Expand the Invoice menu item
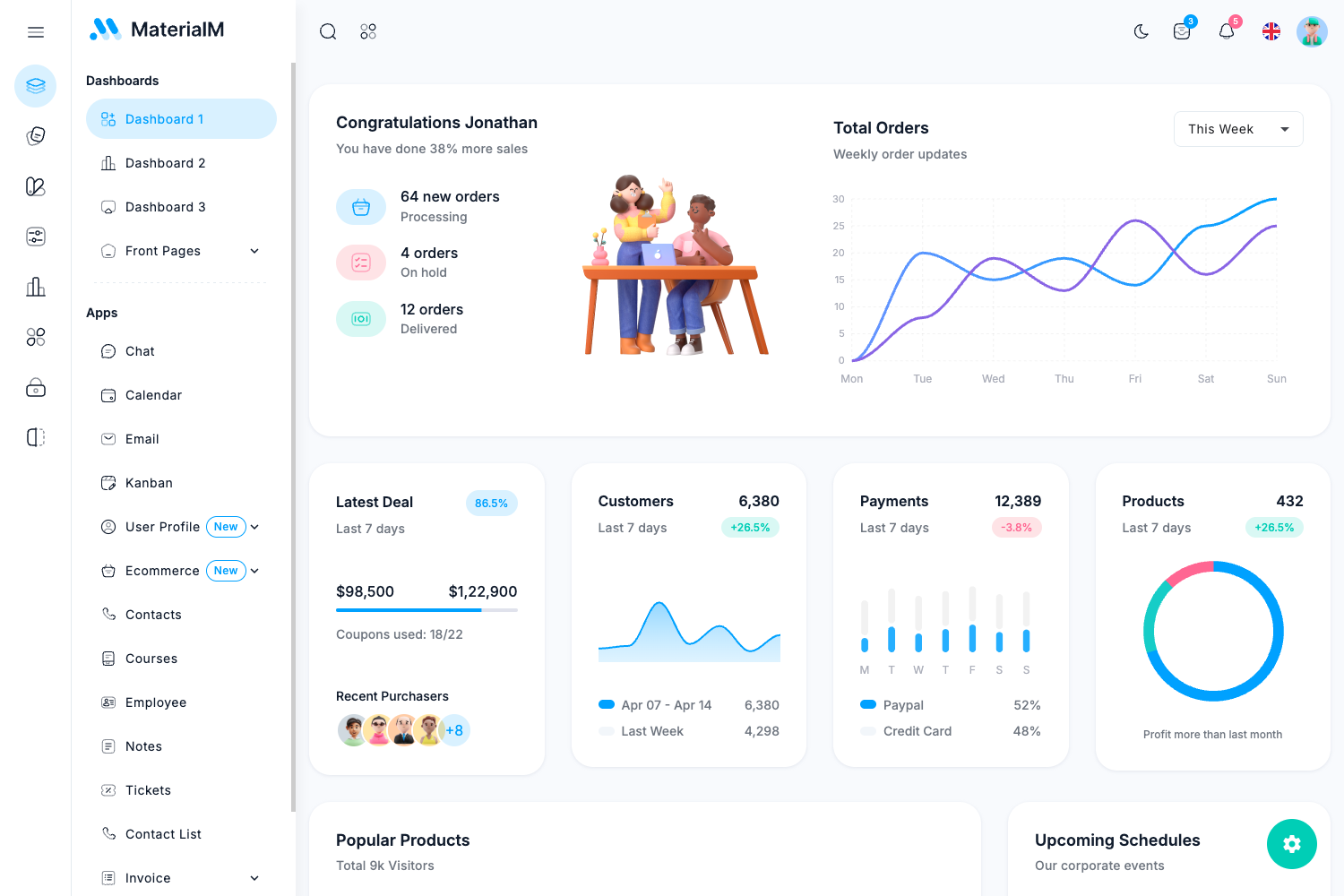 click(x=179, y=877)
